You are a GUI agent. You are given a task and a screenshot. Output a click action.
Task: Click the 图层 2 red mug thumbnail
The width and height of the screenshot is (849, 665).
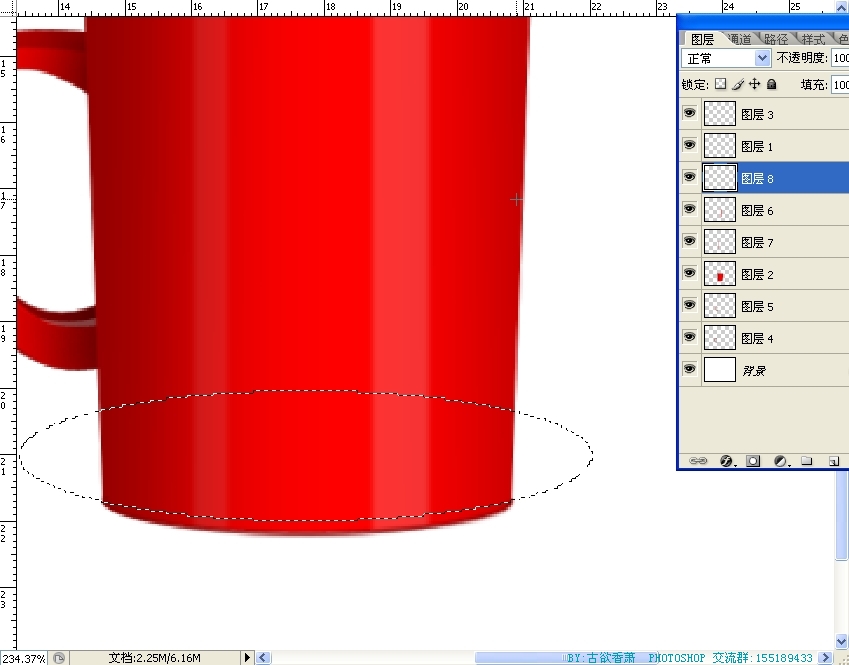(720, 274)
